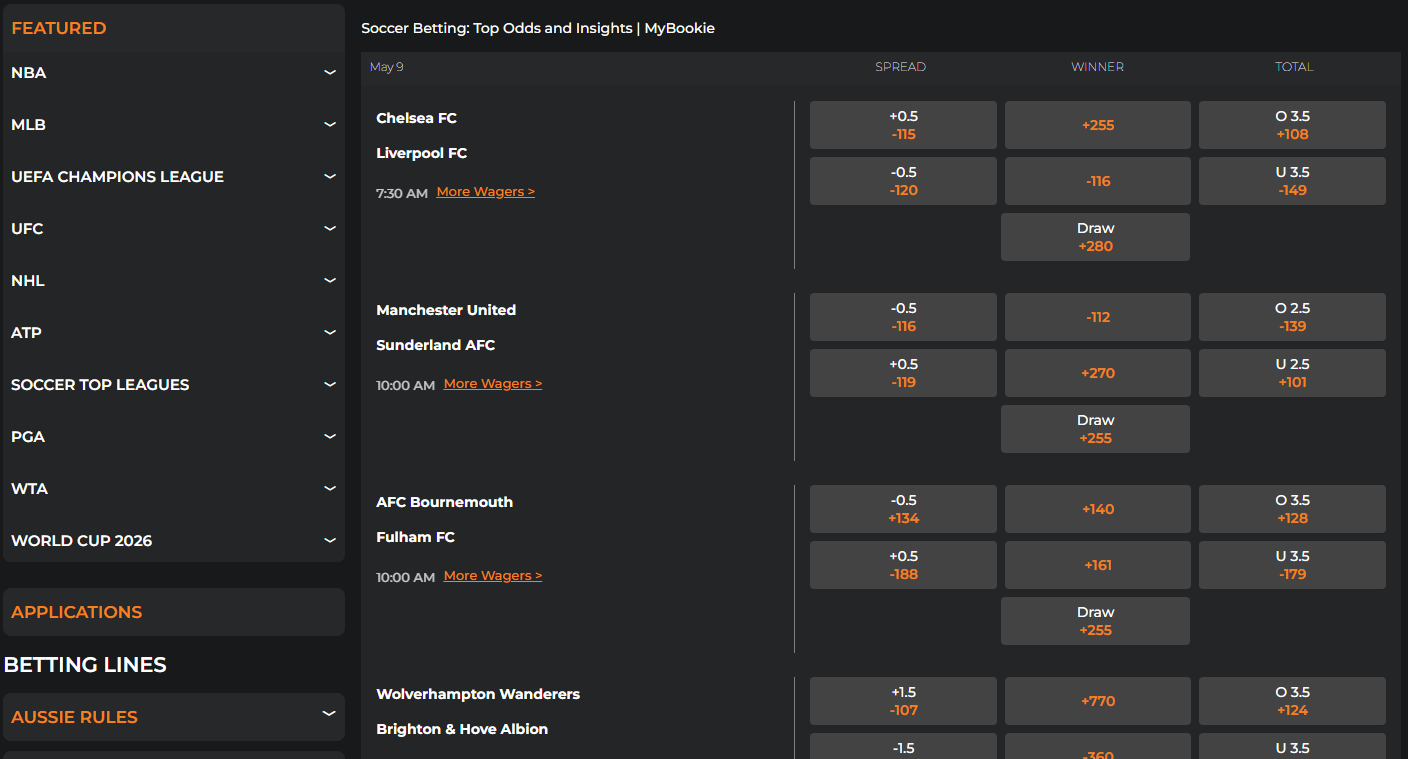
Task: Expand the Soccer Top Leagues chevron
Action: click(329, 385)
